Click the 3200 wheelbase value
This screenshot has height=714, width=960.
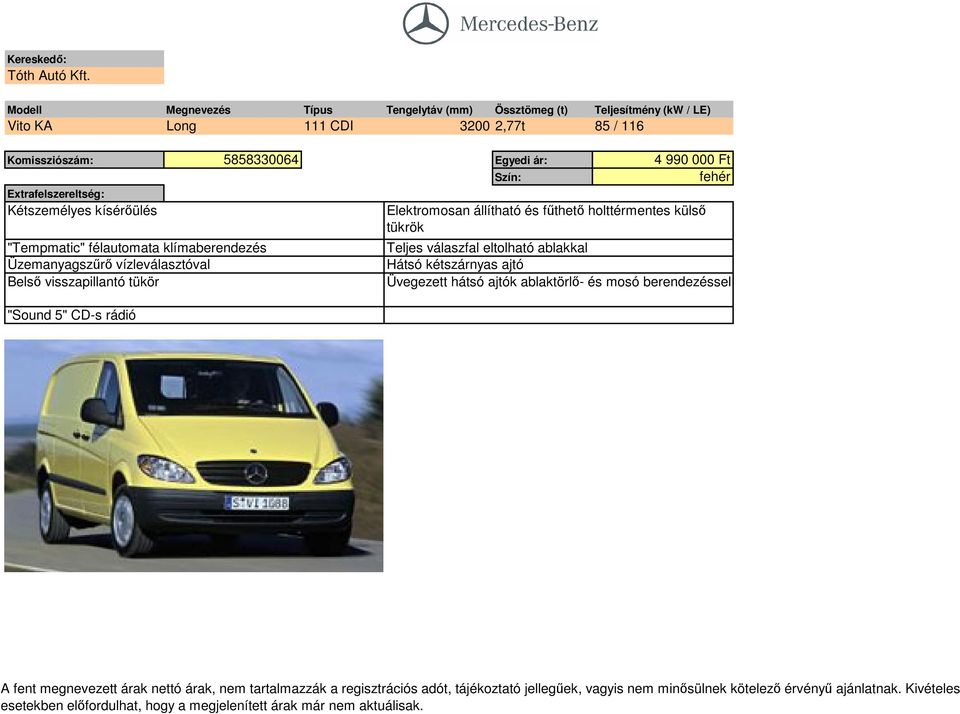point(474,126)
